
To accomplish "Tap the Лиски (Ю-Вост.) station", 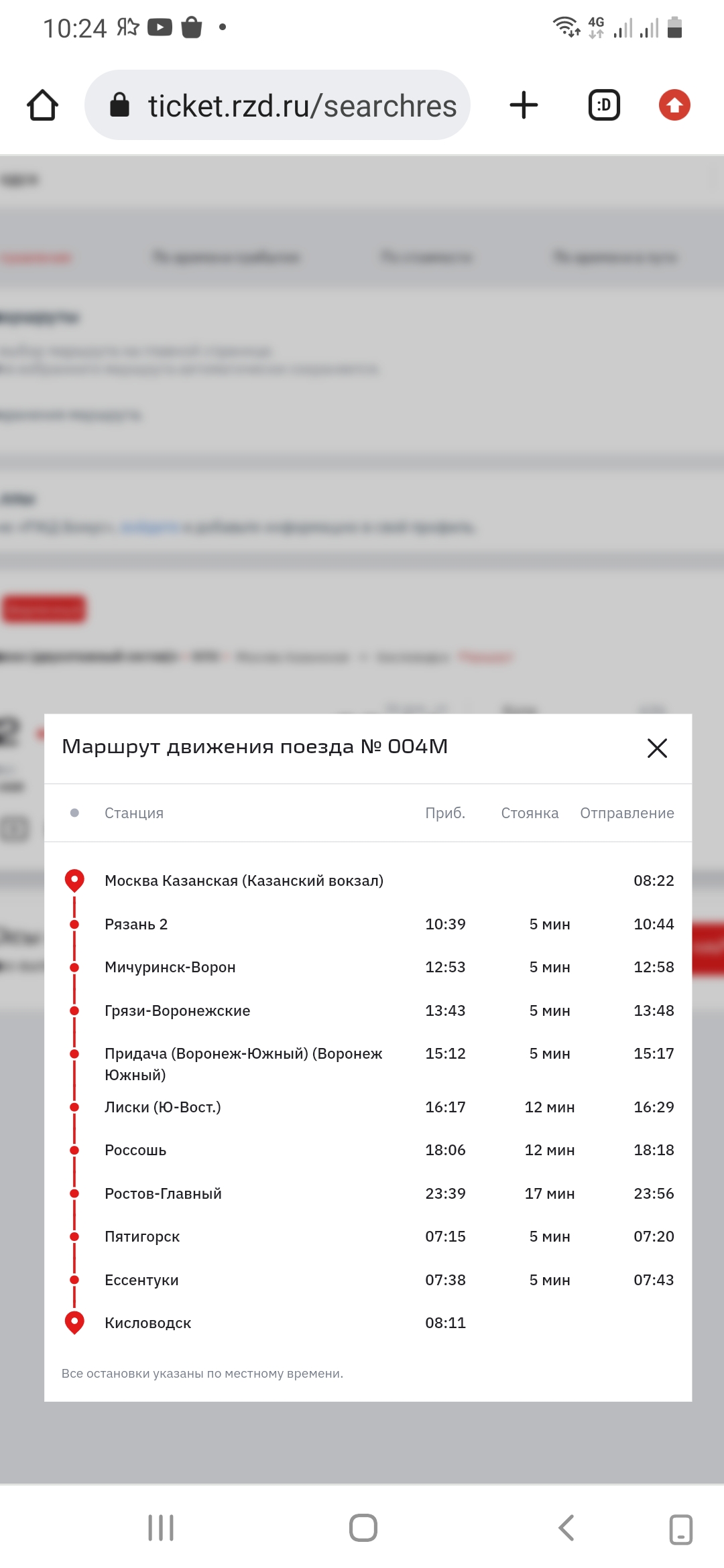I will click(x=163, y=1107).
